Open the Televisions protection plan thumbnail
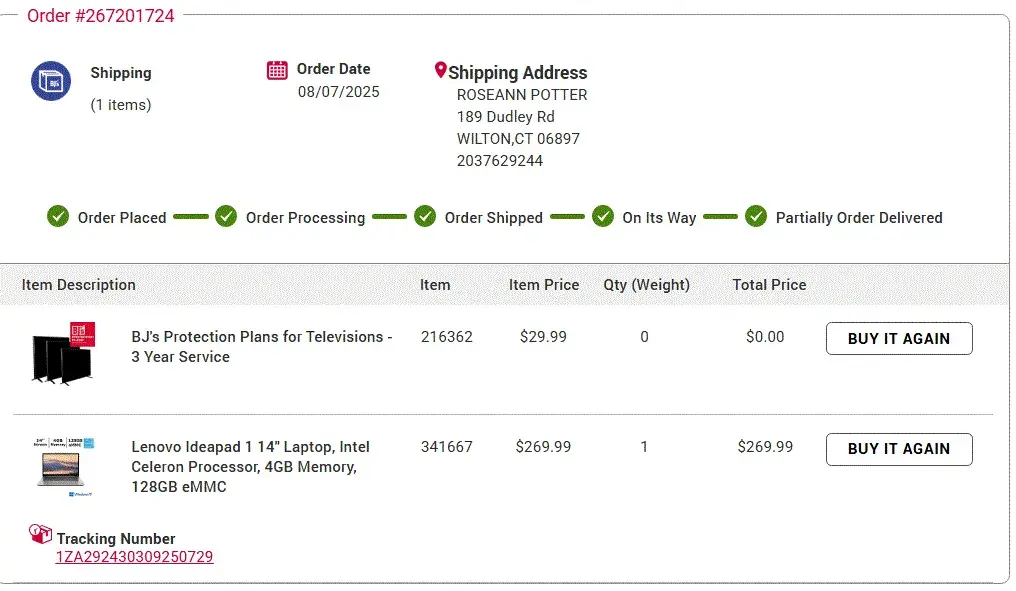The height and width of the screenshot is (591, 1016). click(62, 353)
